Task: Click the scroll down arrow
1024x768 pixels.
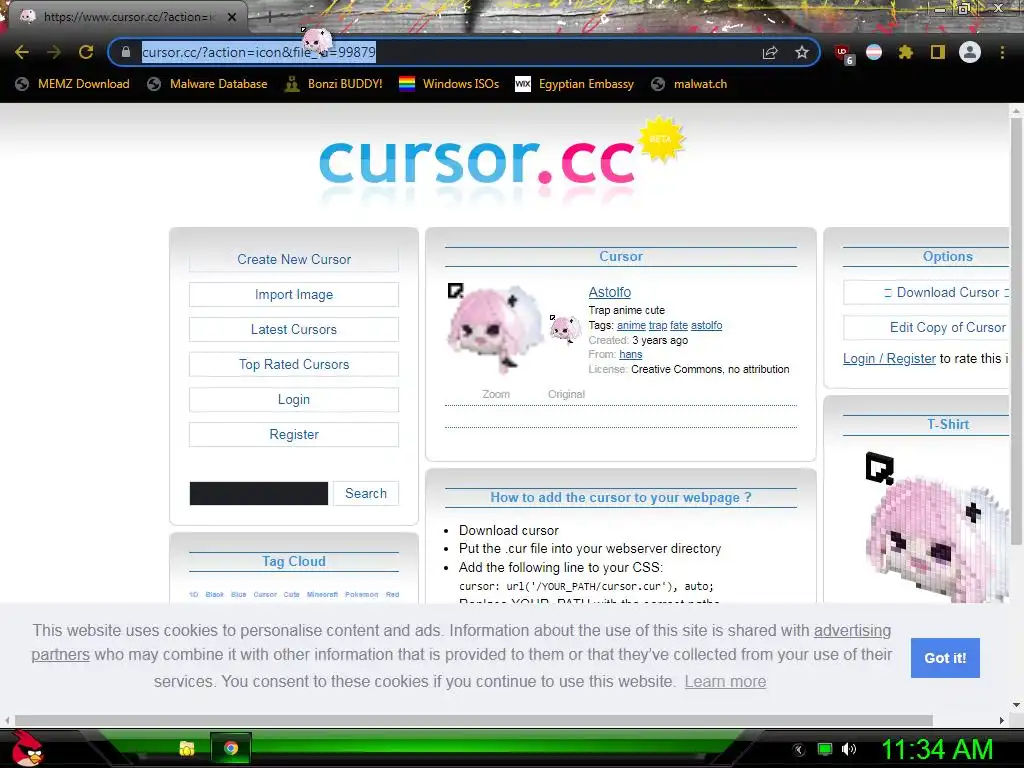Action: 1016,705
